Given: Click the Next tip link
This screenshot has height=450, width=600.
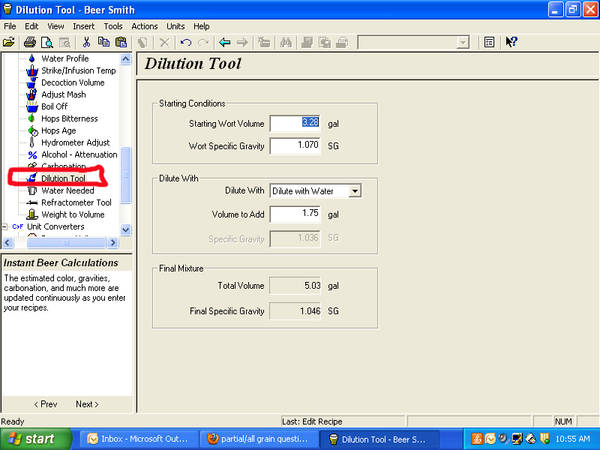Looking at the screenshot, I should click(x=87, y=404).
